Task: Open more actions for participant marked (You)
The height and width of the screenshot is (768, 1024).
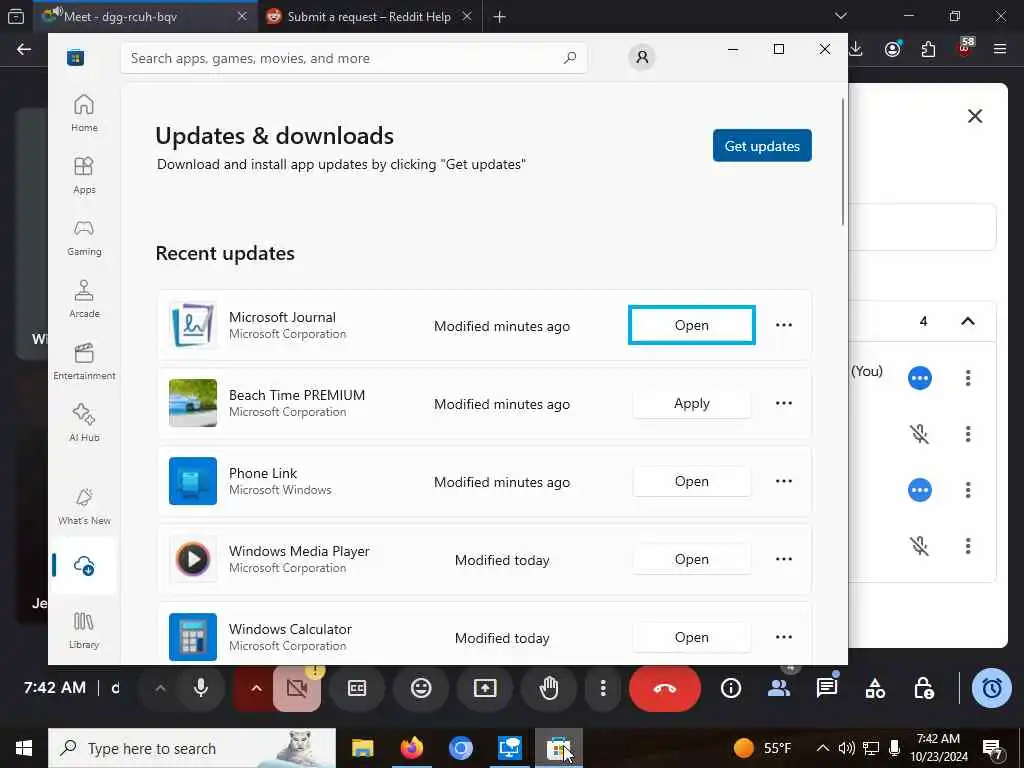Action: [968, 378]
